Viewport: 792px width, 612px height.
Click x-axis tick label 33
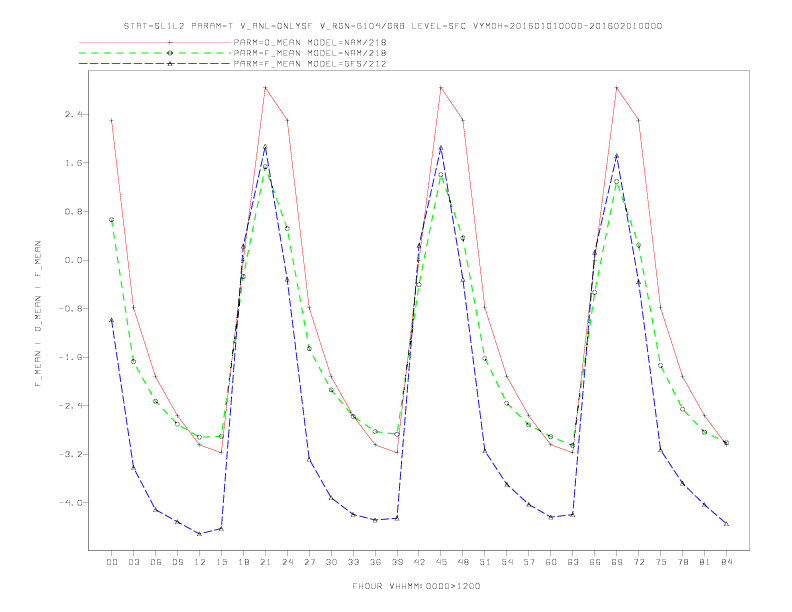pos(353,562)
